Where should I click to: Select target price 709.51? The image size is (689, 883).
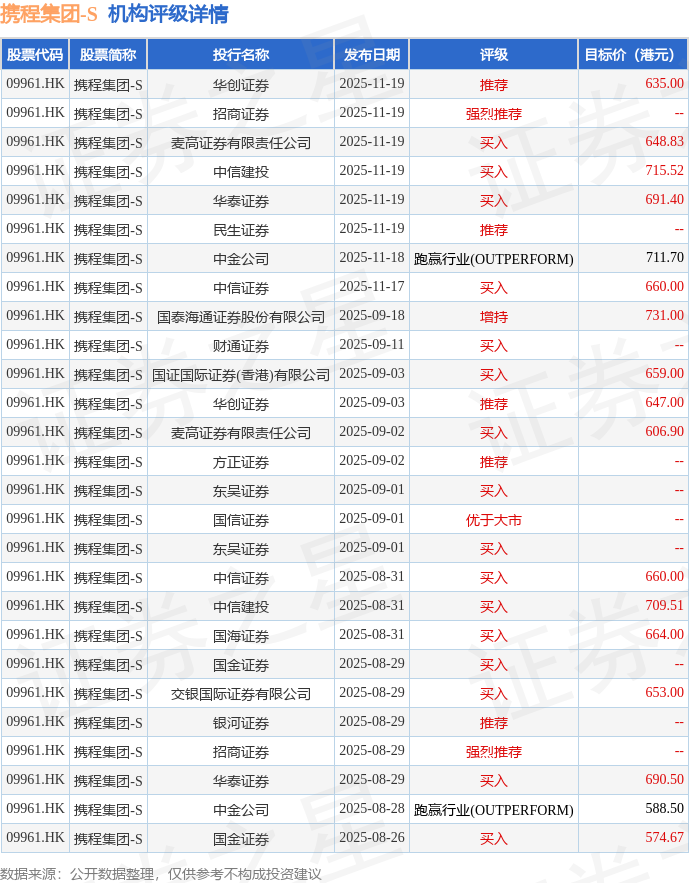[664, 605]
